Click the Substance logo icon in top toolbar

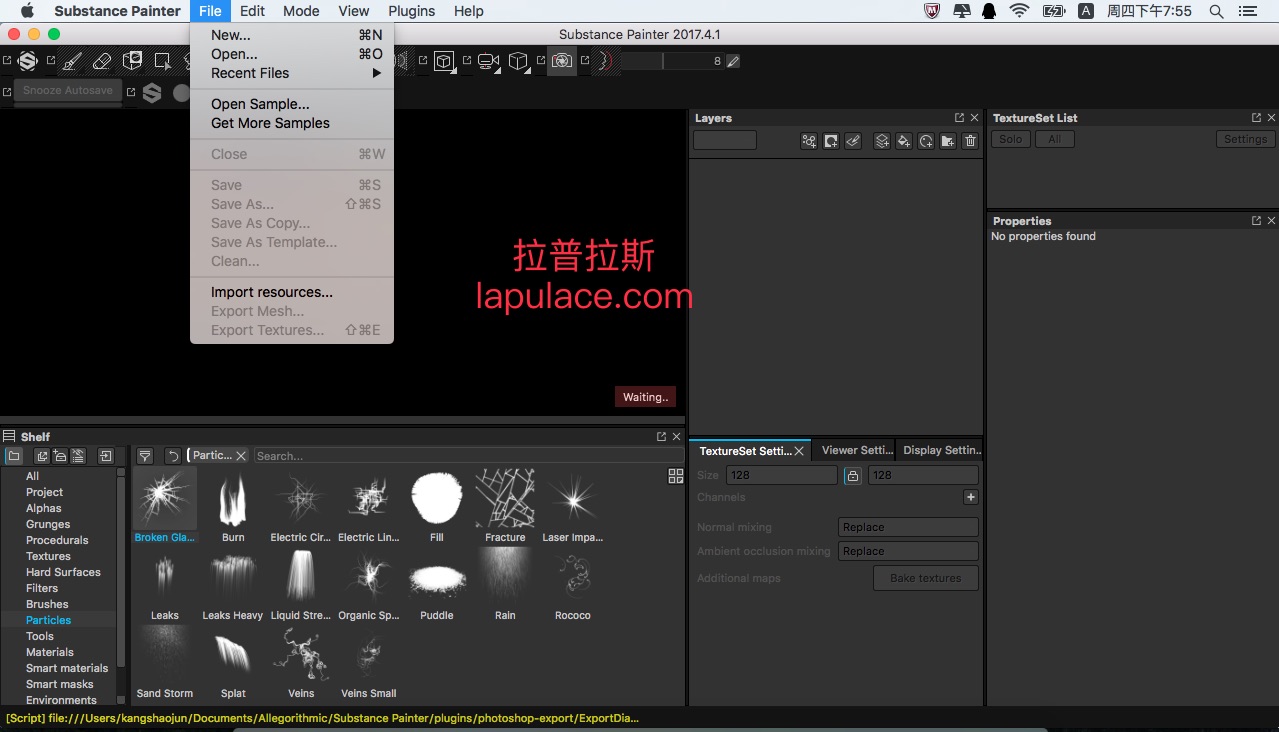coord(27,61)
